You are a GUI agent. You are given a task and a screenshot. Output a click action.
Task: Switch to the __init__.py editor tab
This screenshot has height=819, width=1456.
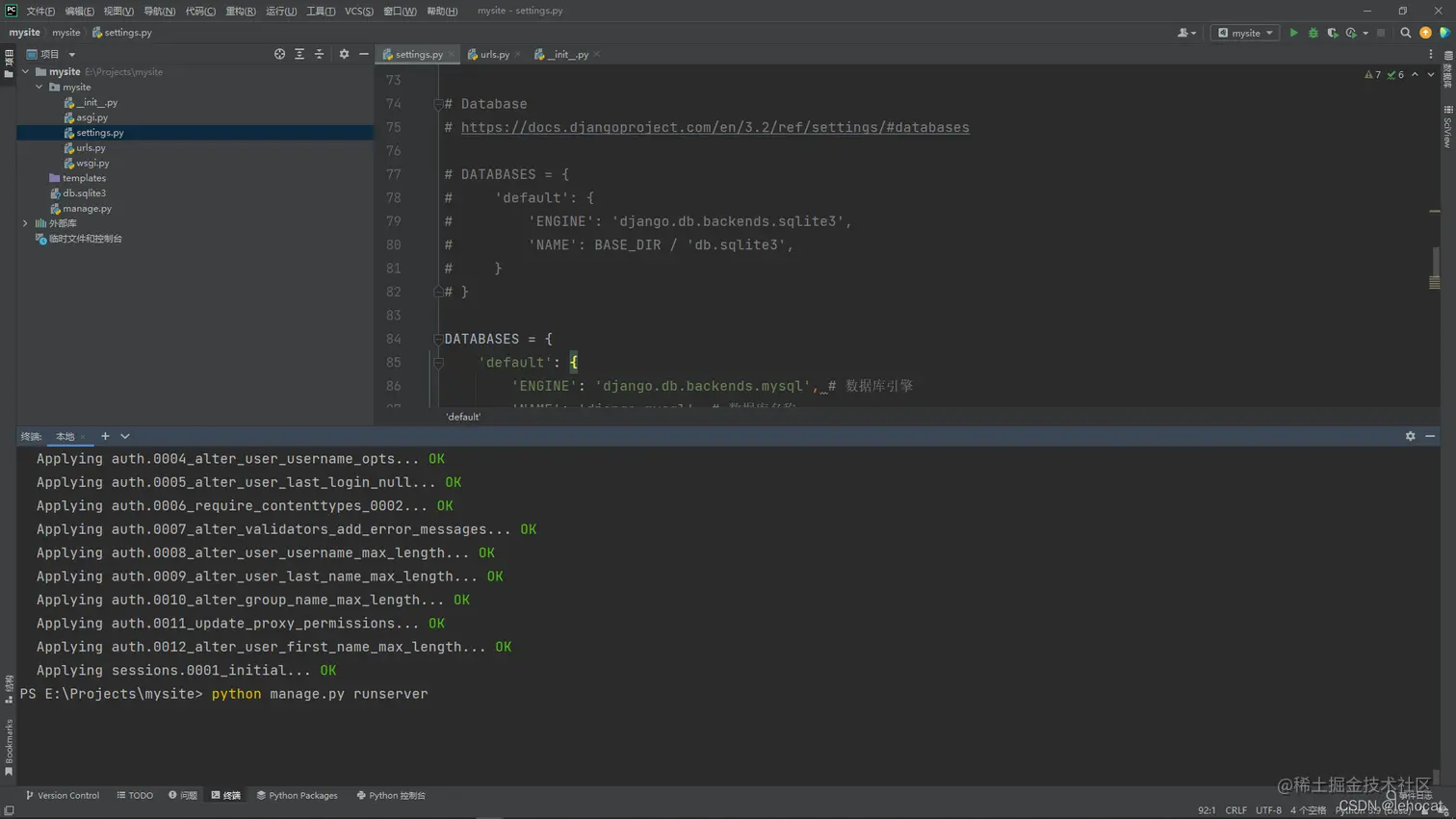[x=567, y=54]
